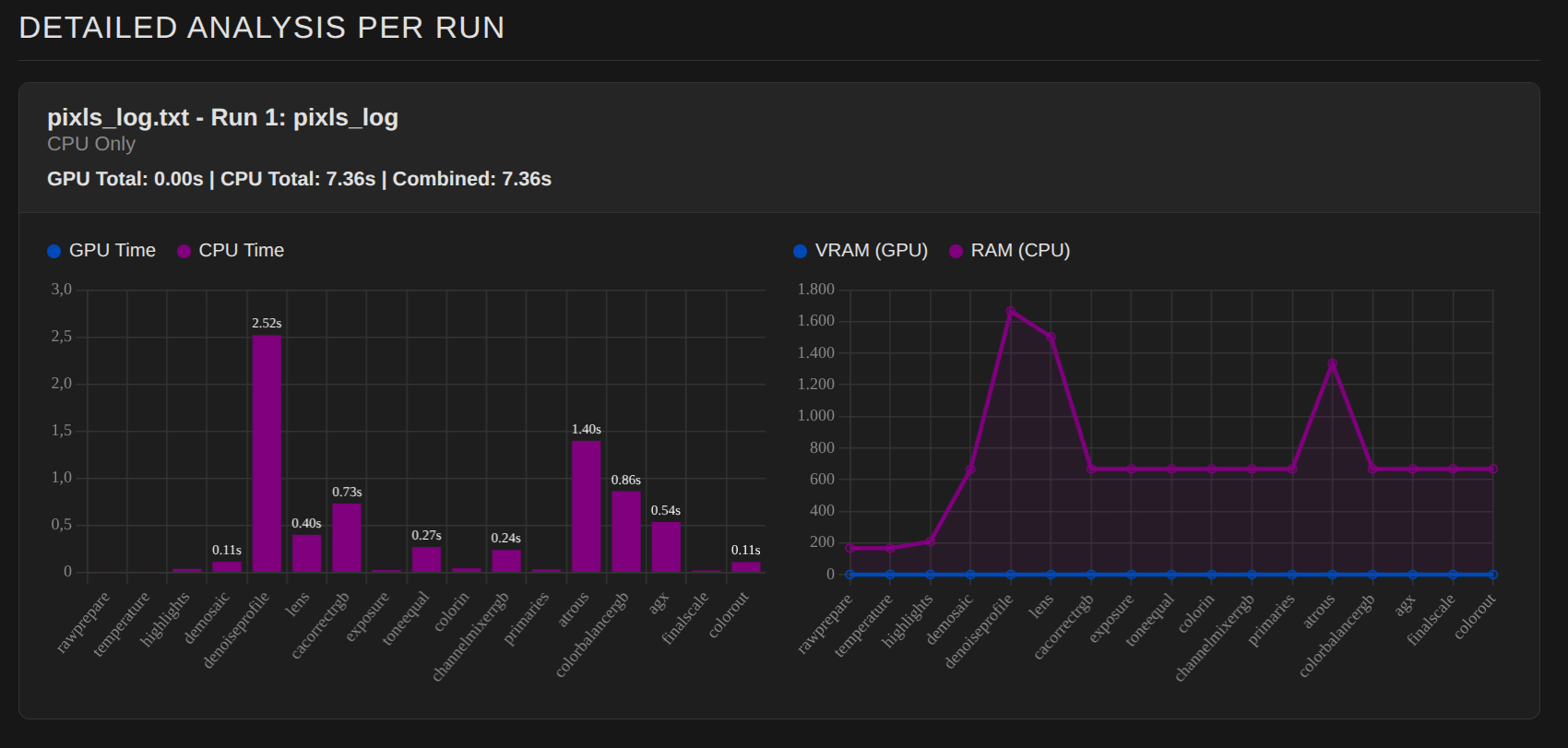
Task: Click the demosaic bar in the time chart
Action: [x=227, y=567]
